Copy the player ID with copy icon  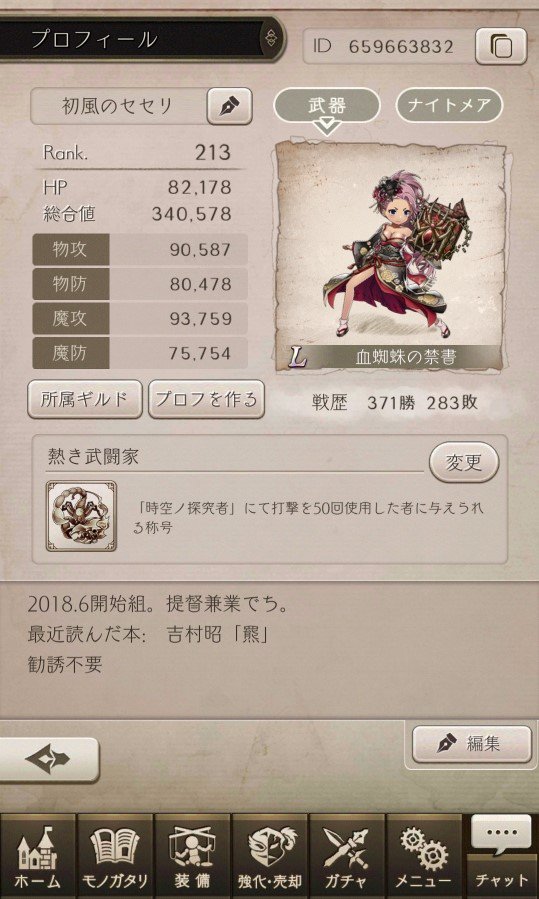[x=501, y=46]
